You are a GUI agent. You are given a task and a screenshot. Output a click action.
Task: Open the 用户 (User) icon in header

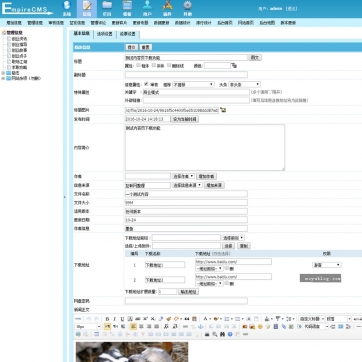tap(147, 8)
